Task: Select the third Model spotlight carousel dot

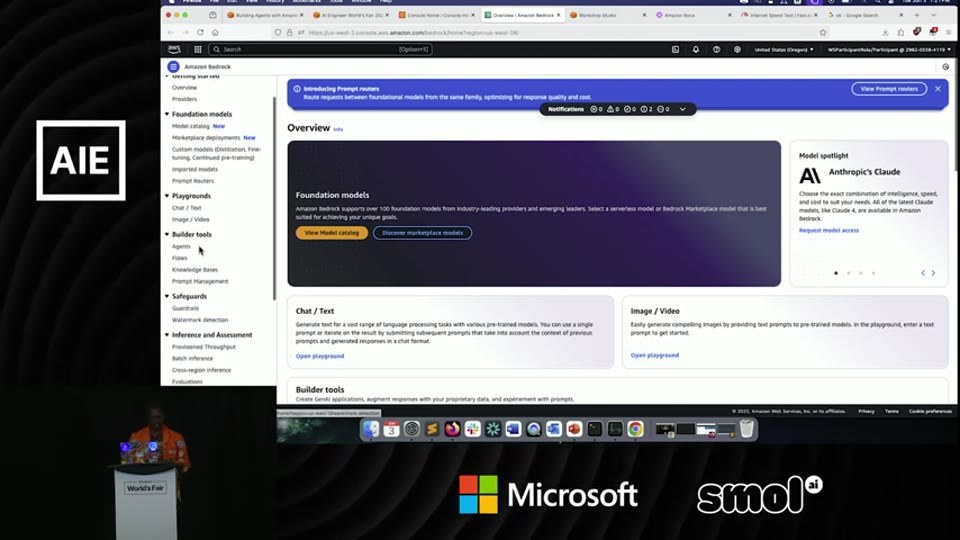Action: click(x=861, y=273)
